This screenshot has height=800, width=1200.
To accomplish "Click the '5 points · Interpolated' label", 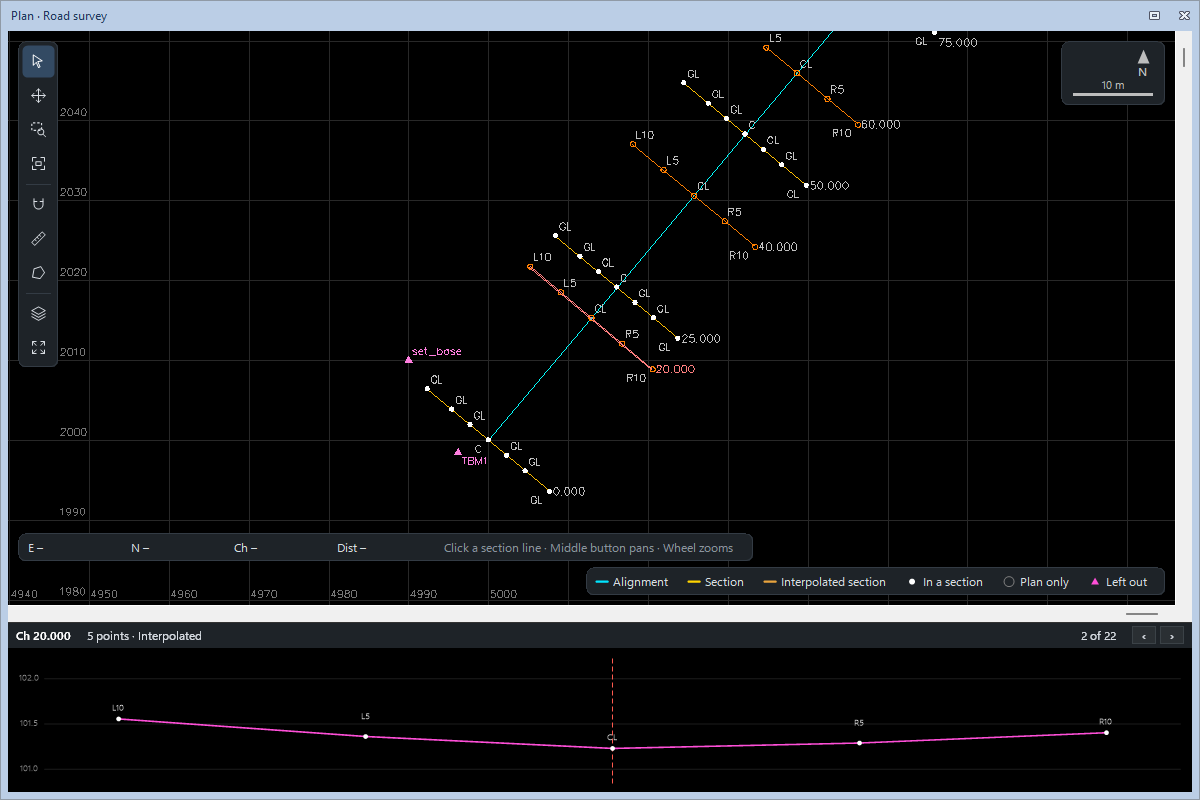I will click(x=144, y=636).
